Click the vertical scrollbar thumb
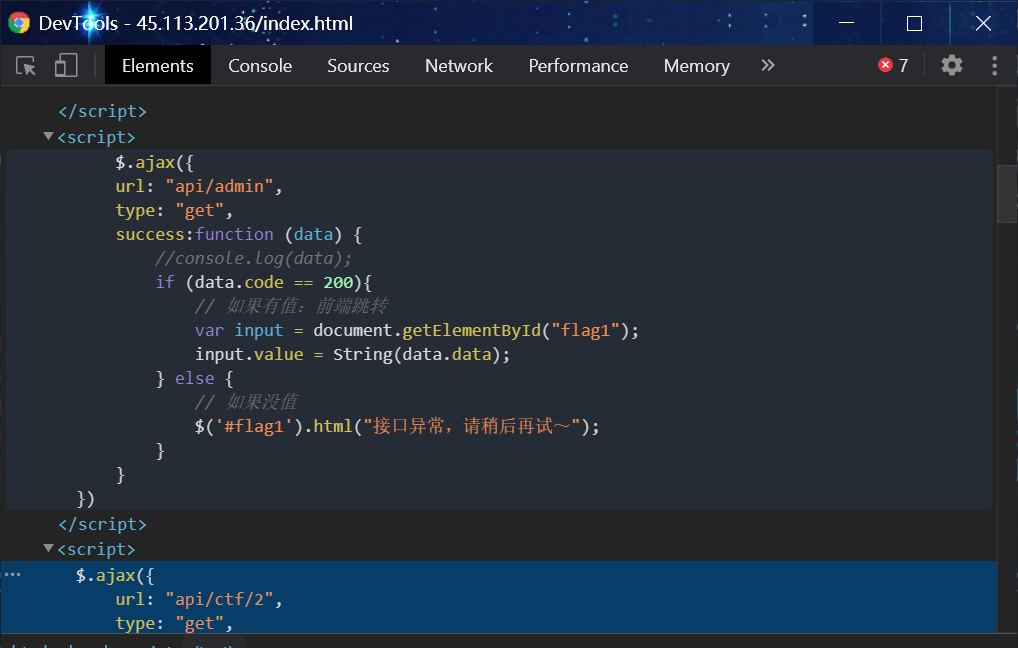 (1006, 193)
